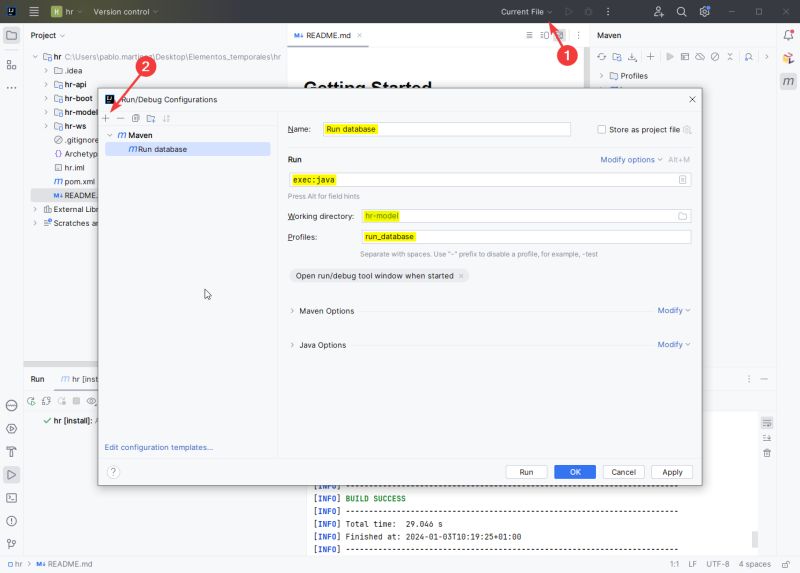Open Current File run configuration dropdown

pos(526,12)
